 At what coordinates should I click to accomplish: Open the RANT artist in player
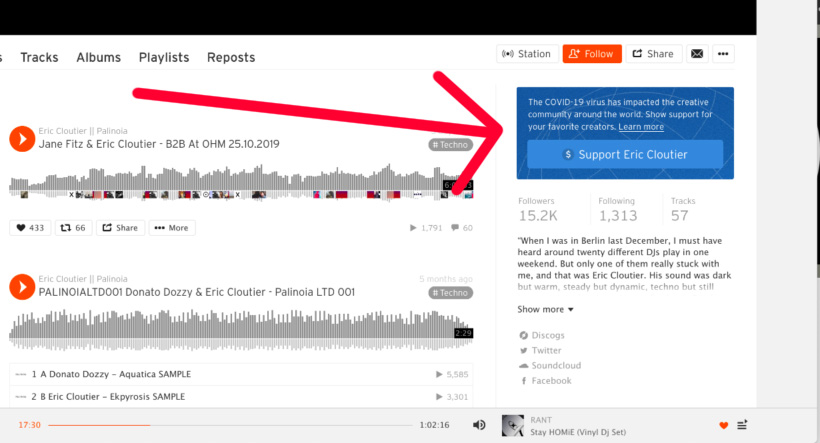[x=541, y=420]
